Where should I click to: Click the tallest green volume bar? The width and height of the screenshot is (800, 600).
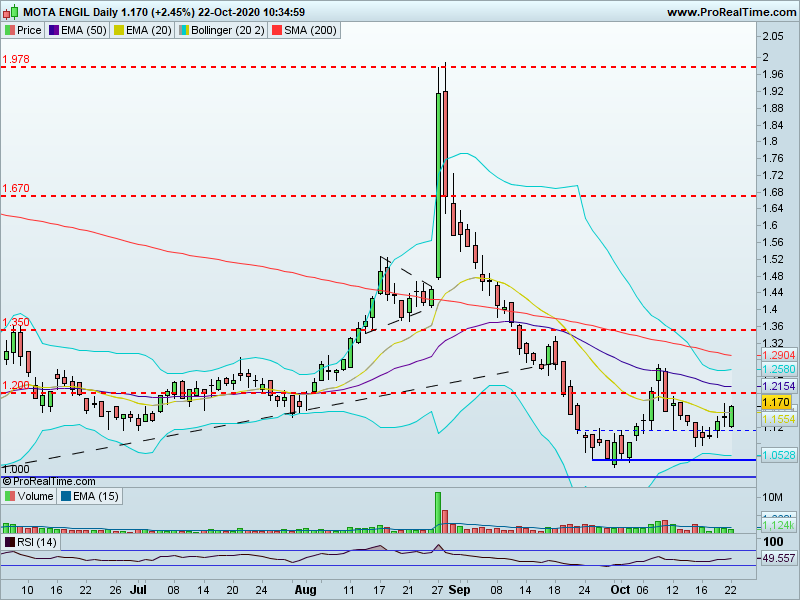click(438, 512)
